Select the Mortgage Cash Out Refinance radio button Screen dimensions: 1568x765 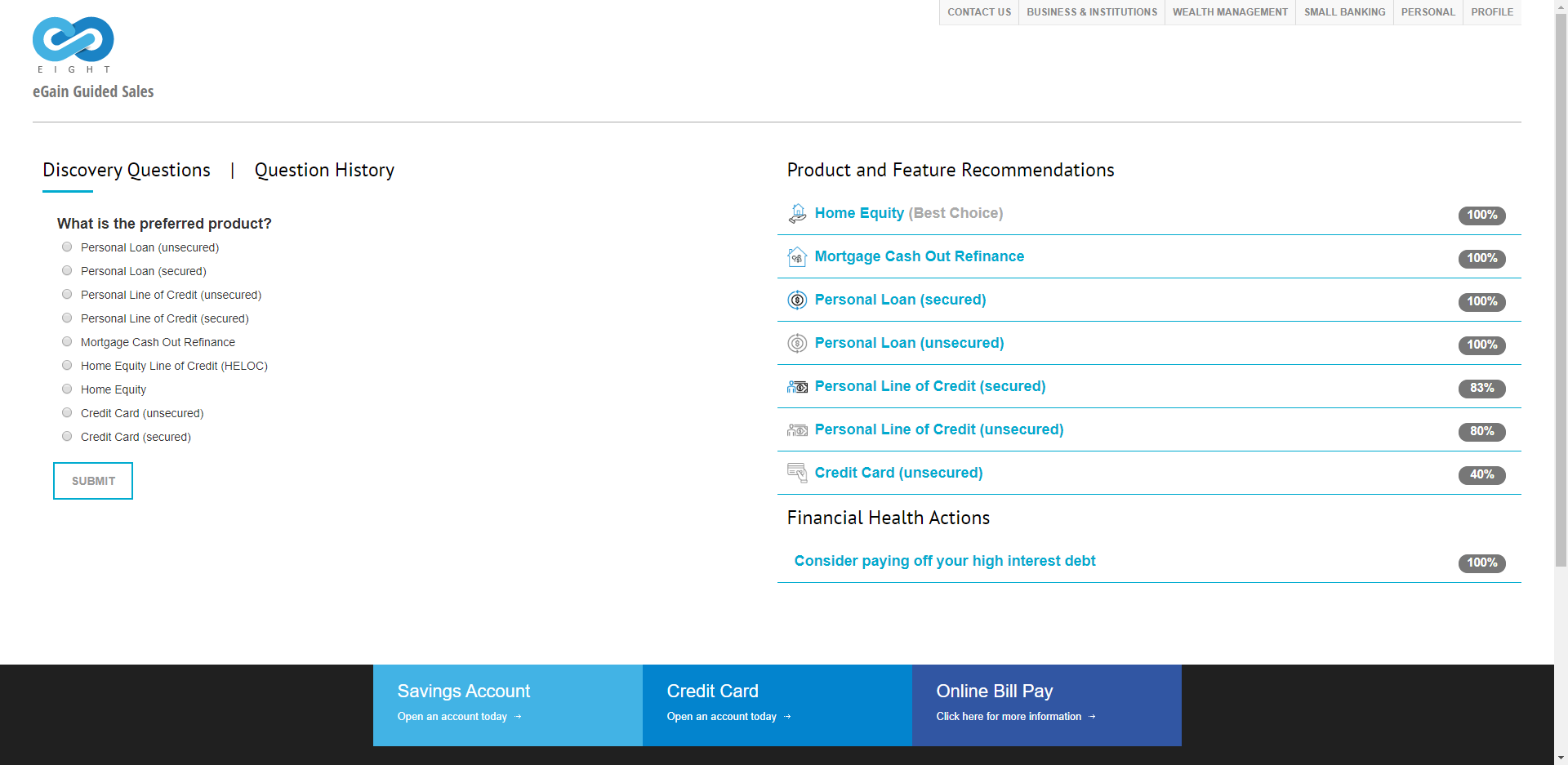(66, 341)
